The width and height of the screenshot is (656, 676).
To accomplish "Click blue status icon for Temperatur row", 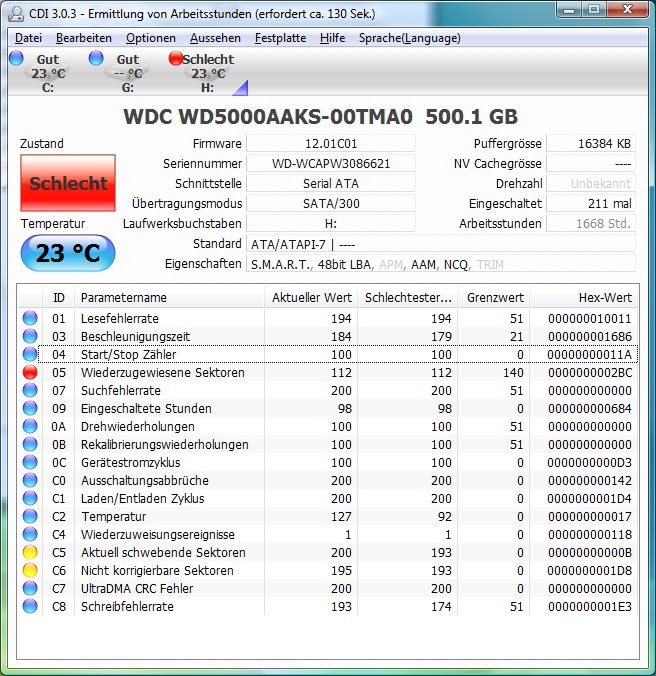I will pyautogui.click(x=30, y=516).
